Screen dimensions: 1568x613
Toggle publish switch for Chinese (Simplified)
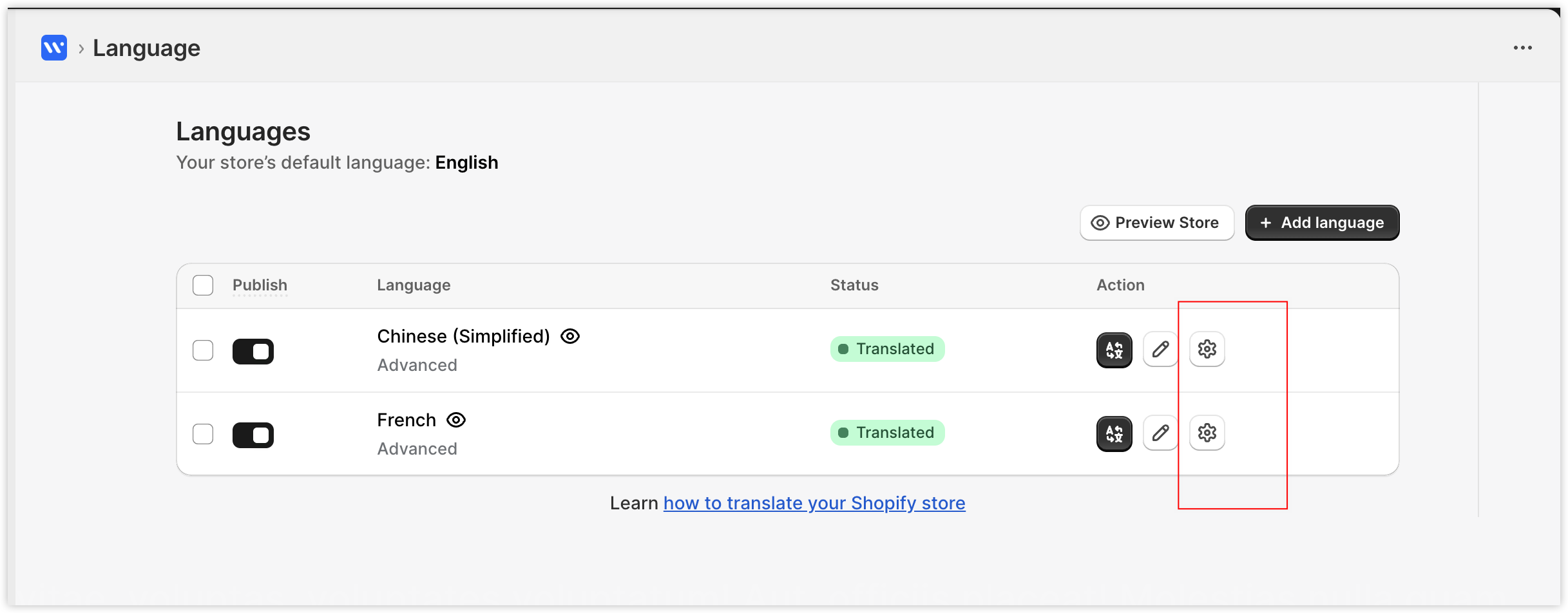point(253,352)
